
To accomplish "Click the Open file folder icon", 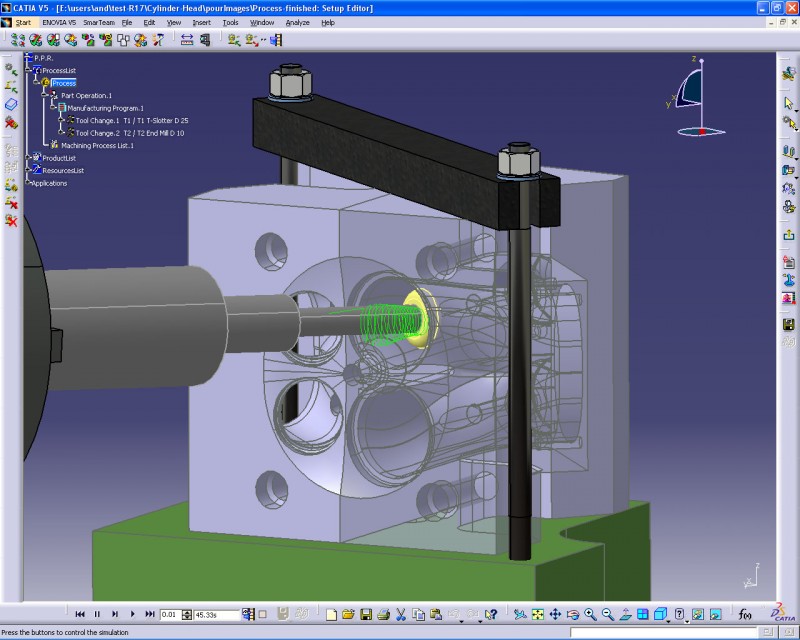I will tap(349, 614).
